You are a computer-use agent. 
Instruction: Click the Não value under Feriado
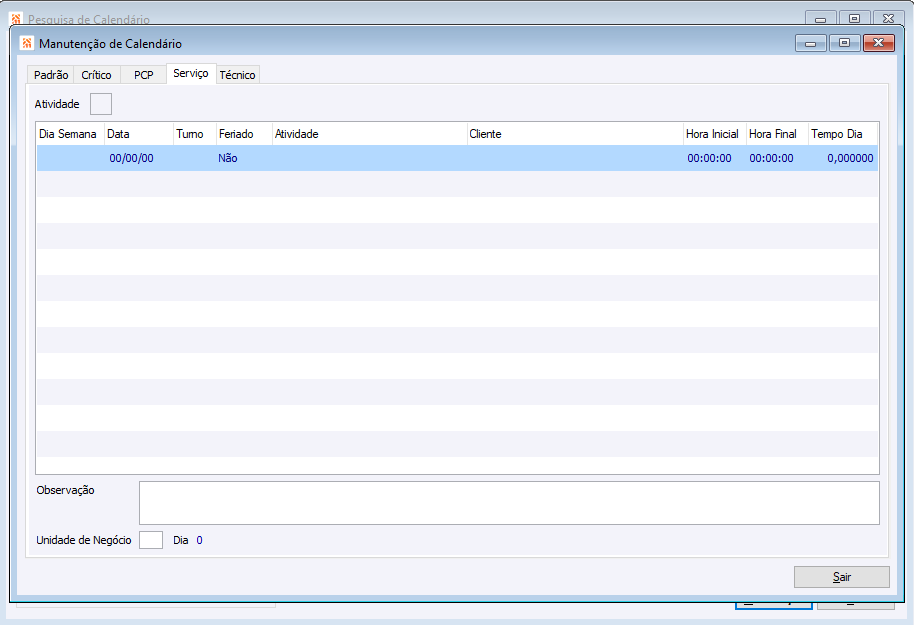coord(228,158)
